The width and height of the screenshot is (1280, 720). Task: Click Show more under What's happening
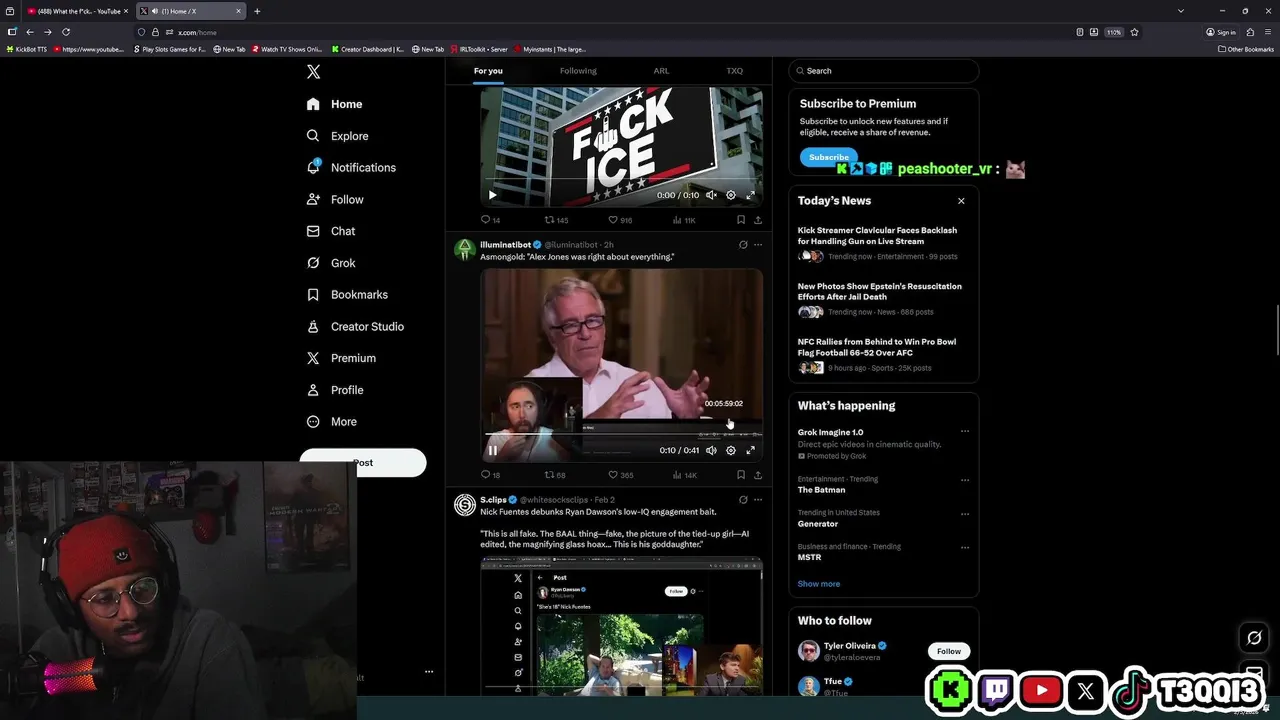click(x=819, y=584)
